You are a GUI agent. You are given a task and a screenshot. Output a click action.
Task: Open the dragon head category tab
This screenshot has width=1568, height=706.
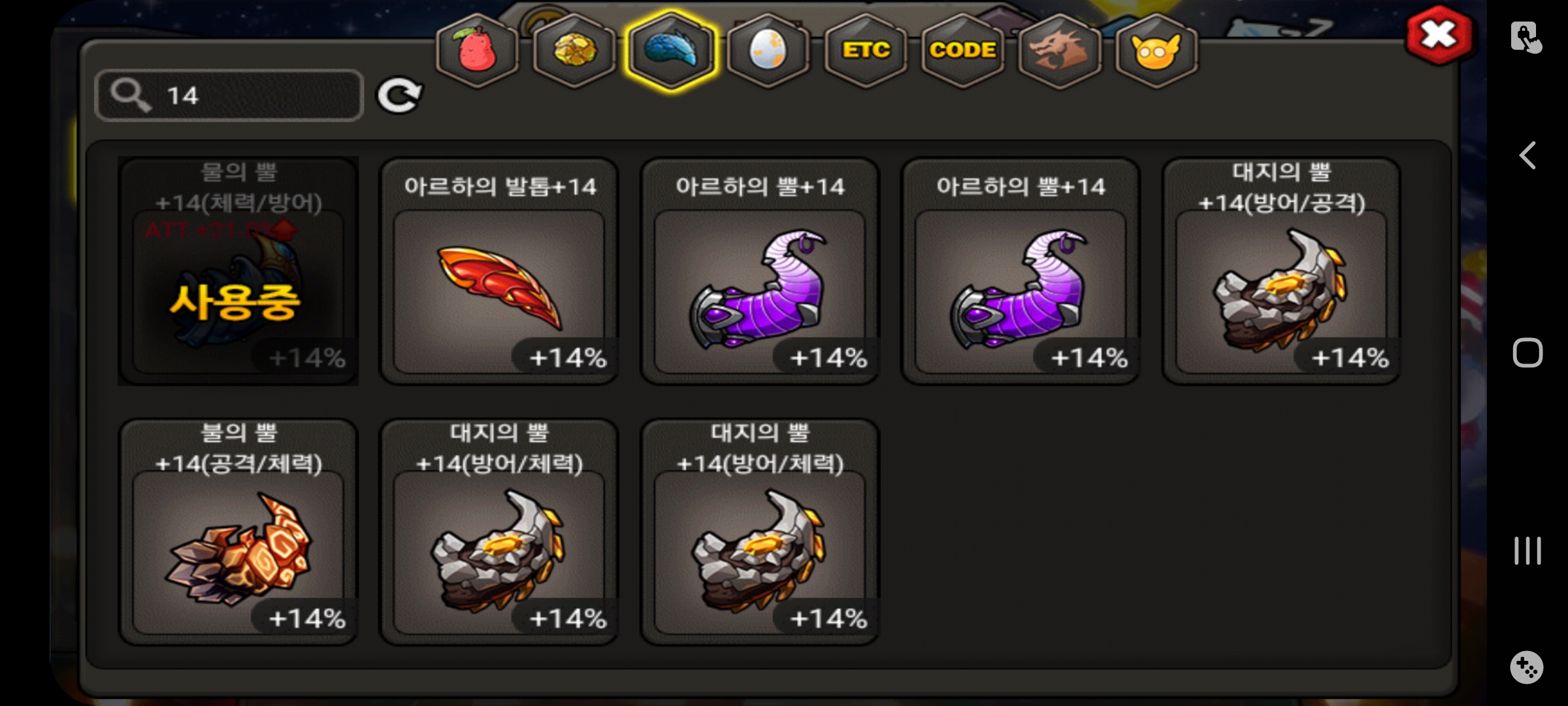pyautogui.click(x=1059, y=51)
